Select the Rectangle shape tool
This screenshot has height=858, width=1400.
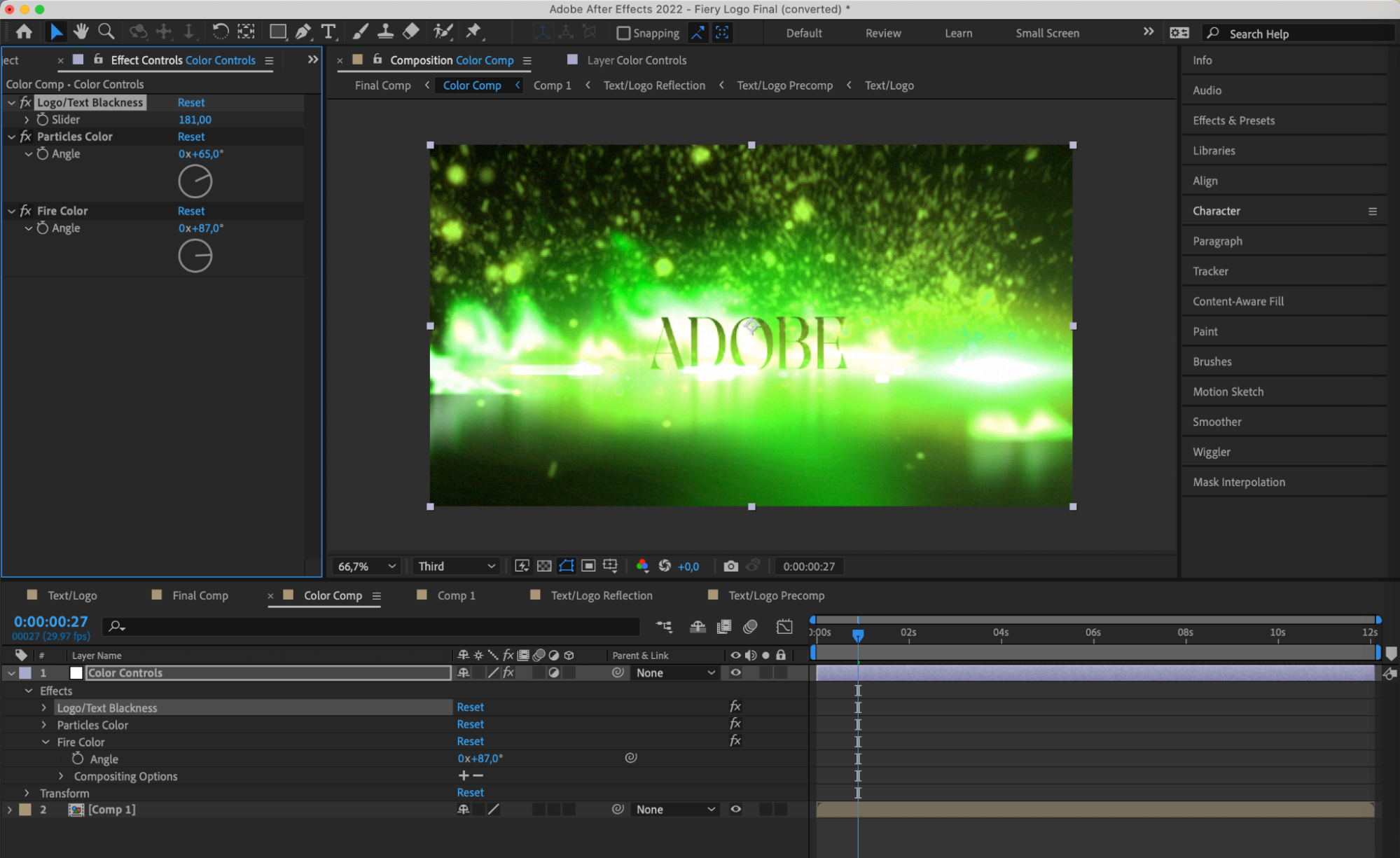click(278, 32)
